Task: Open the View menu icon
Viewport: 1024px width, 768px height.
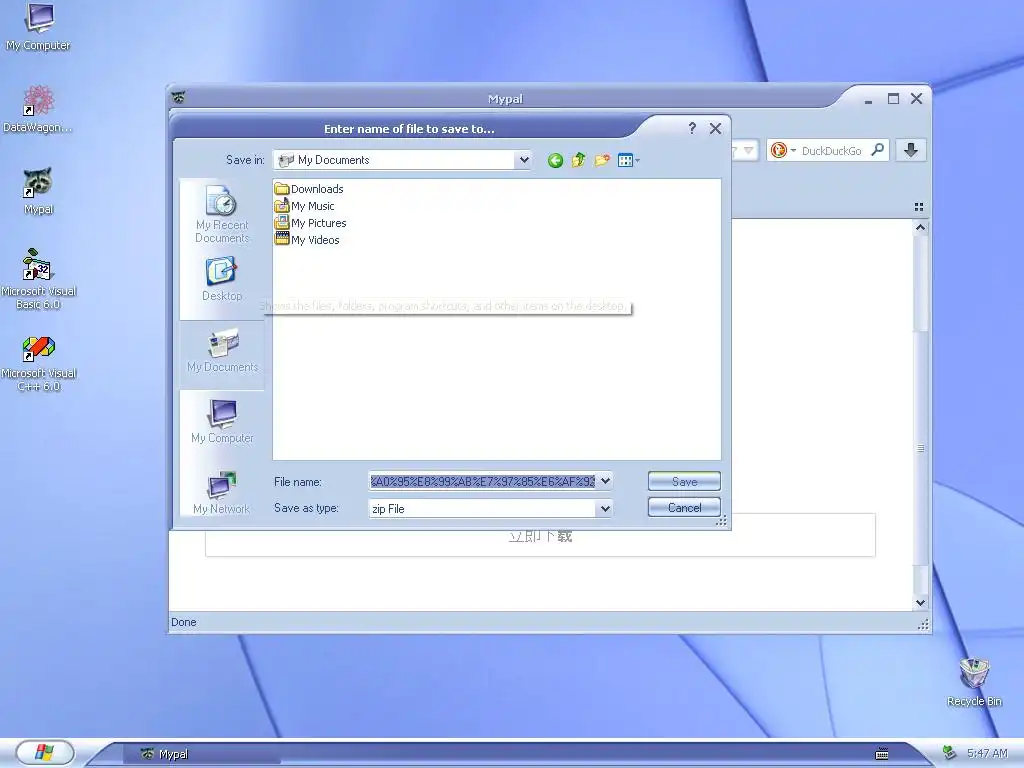Action: click(628, 160)
